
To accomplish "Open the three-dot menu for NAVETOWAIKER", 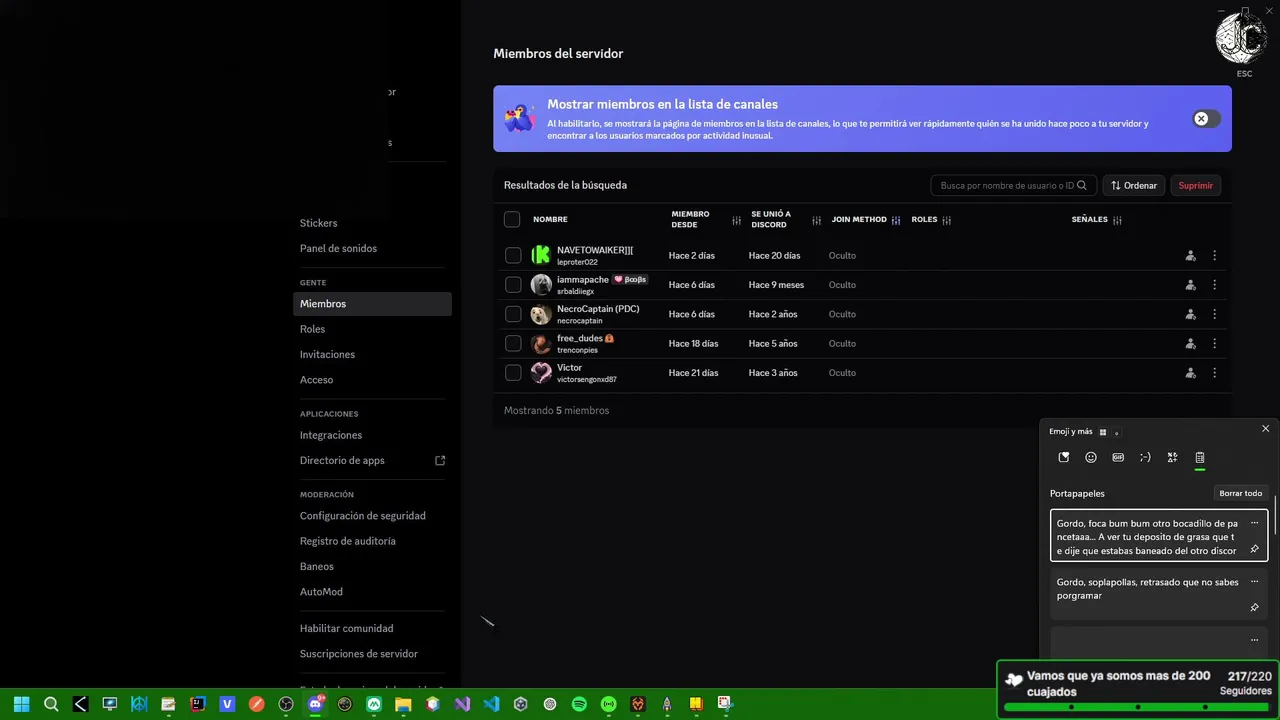I will tap(1215, 256).
